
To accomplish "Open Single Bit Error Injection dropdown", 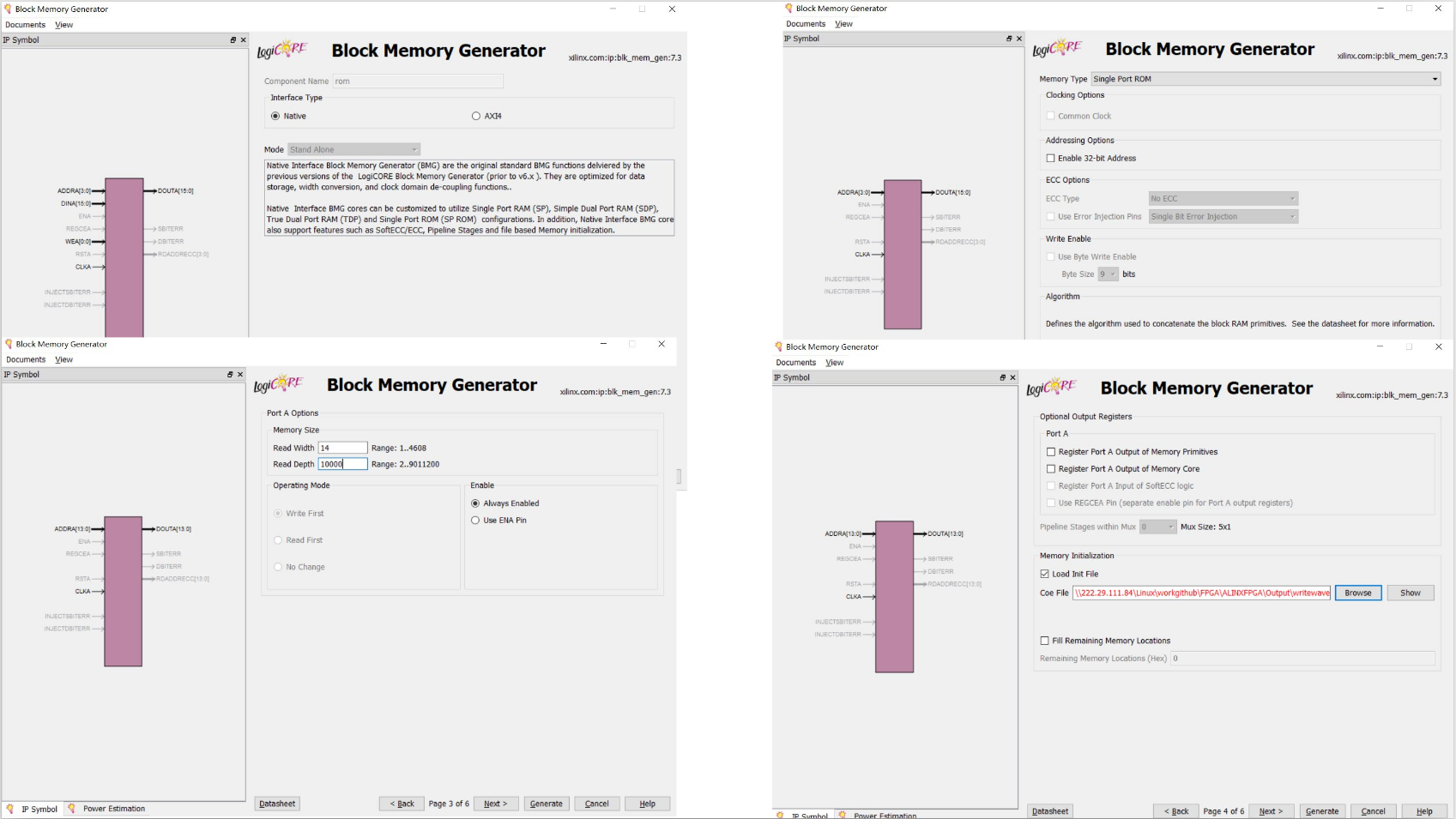I will 1223,217.
